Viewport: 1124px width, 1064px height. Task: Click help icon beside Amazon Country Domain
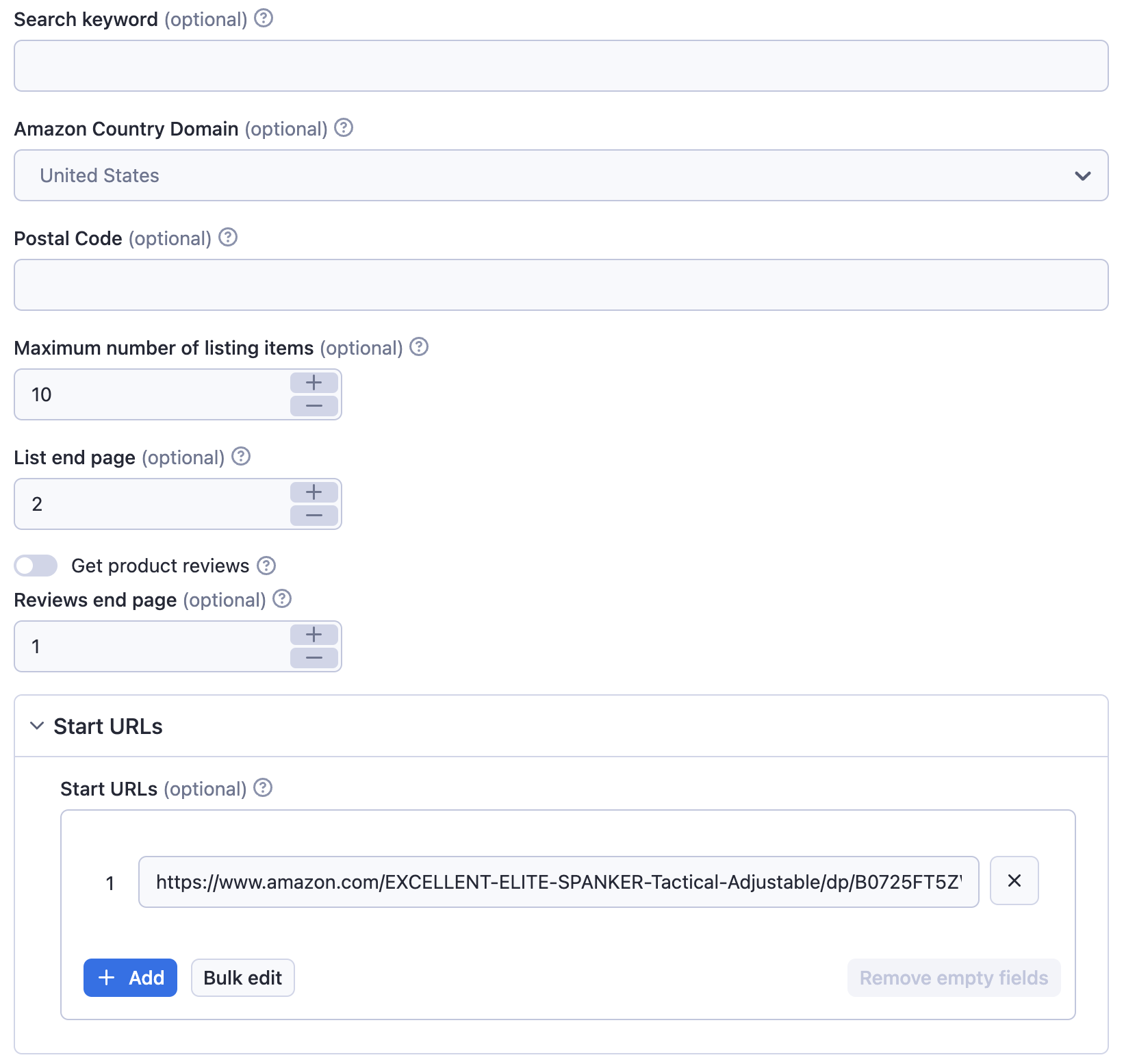344,128
